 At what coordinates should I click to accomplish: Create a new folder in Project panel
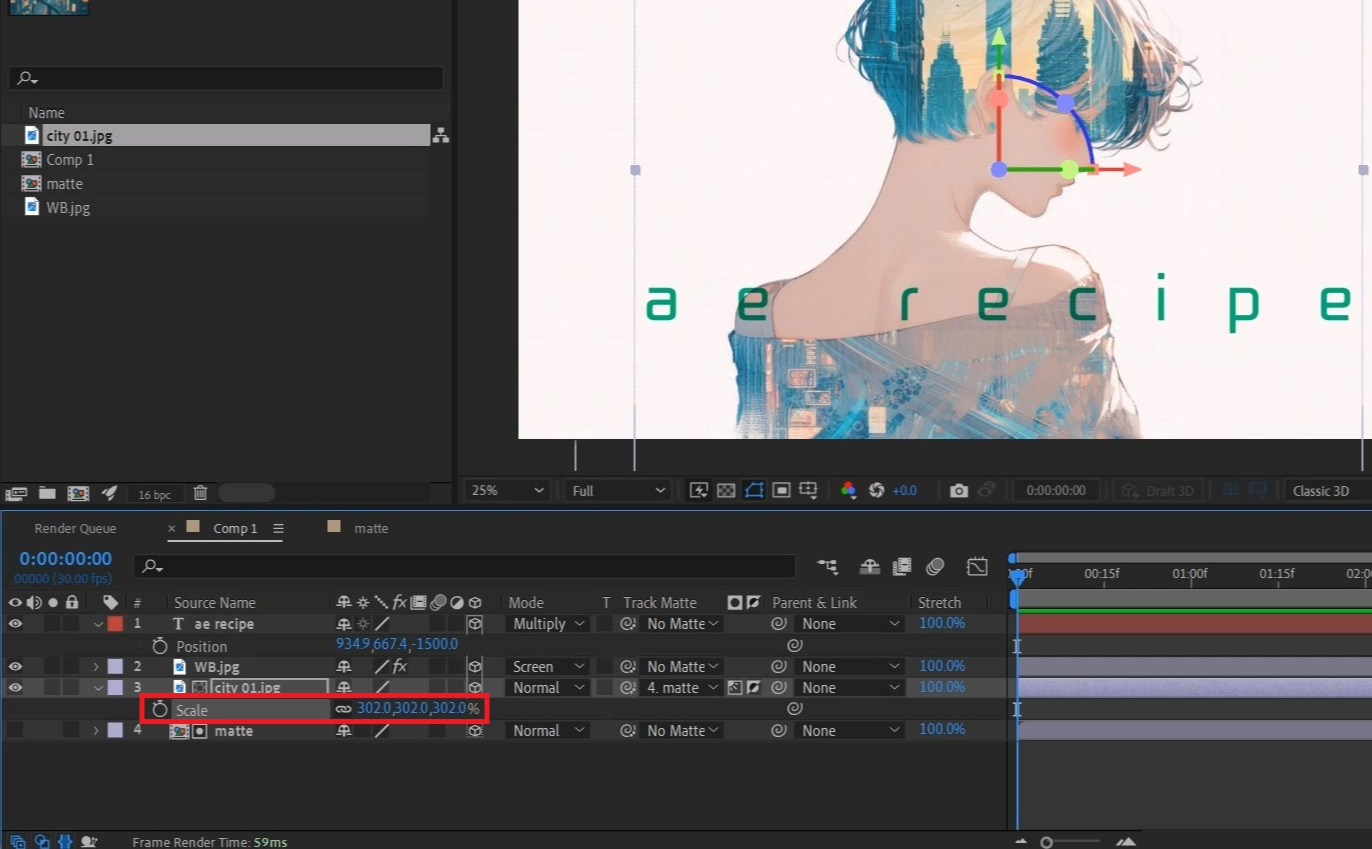pos(46,493)
